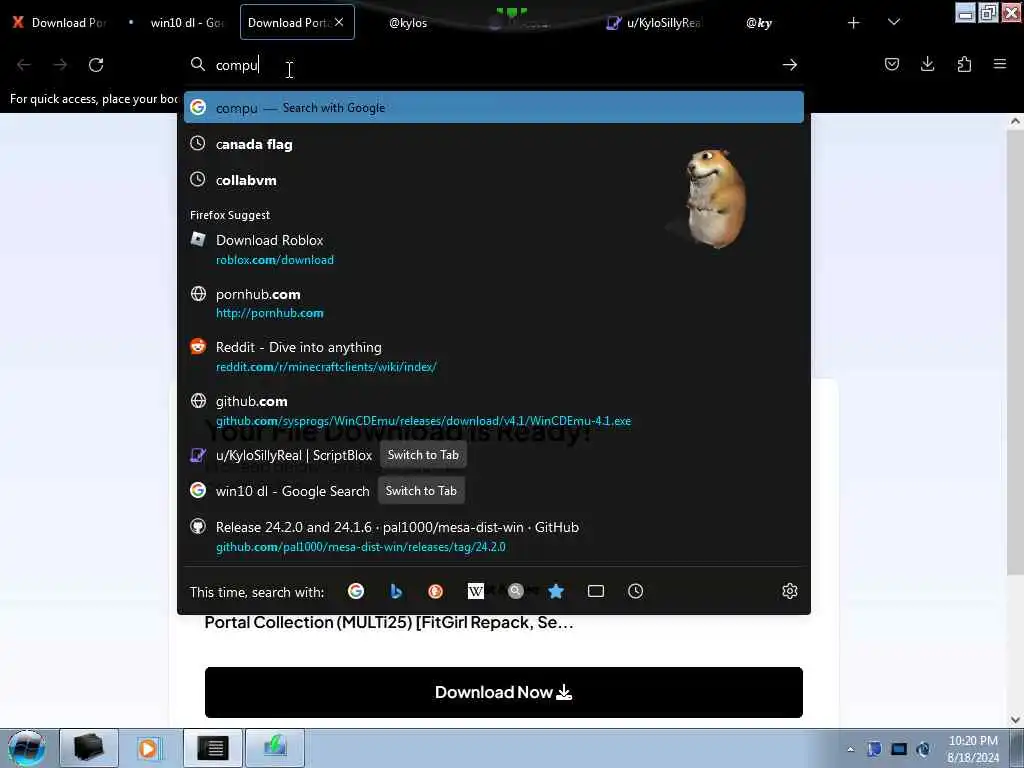Open black box app in taskbar
This screenshot has height=768, width=1024.
coord(89,748)
